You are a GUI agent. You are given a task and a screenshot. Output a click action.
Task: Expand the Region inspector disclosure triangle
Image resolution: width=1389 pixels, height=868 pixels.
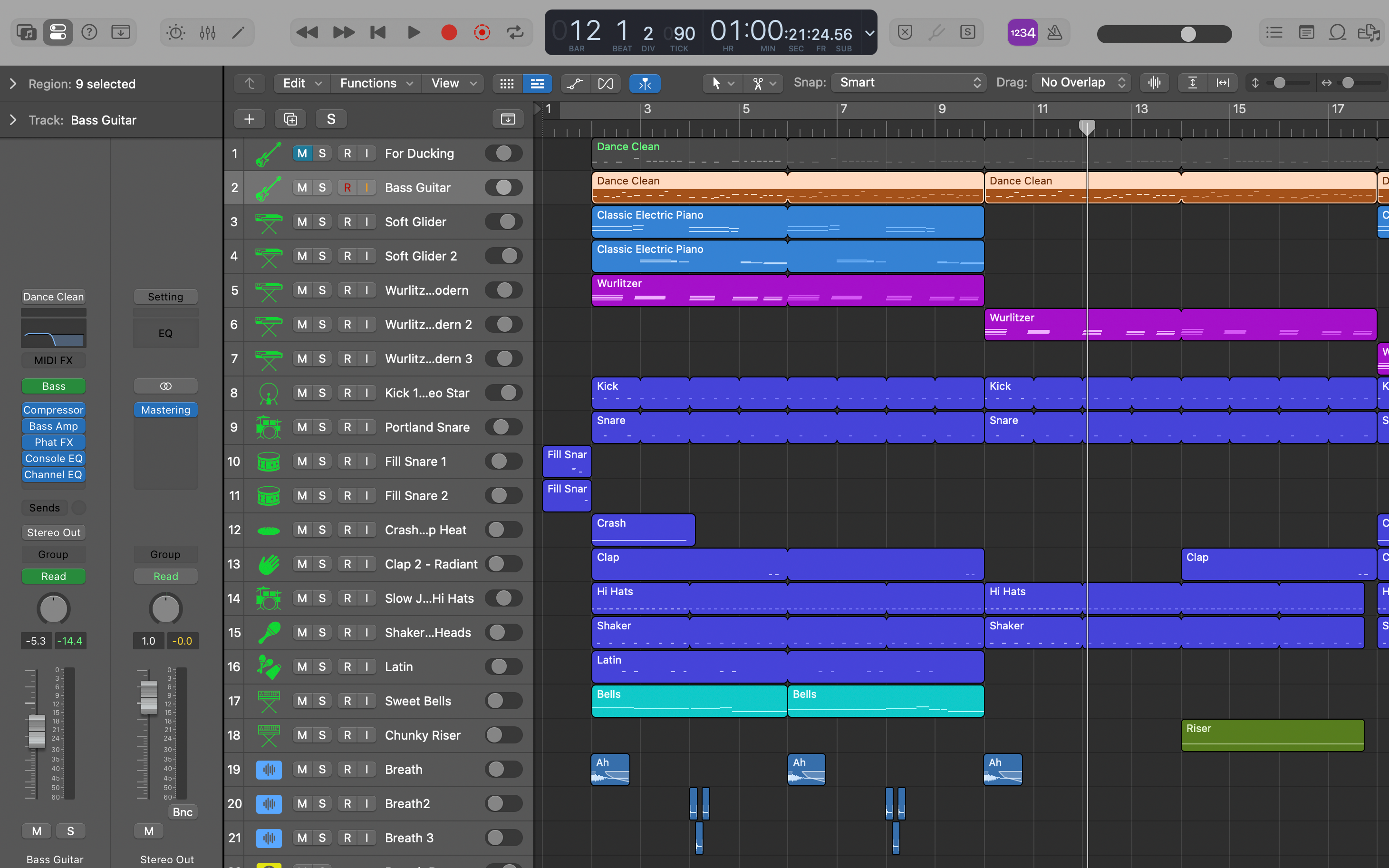[13, 84]
